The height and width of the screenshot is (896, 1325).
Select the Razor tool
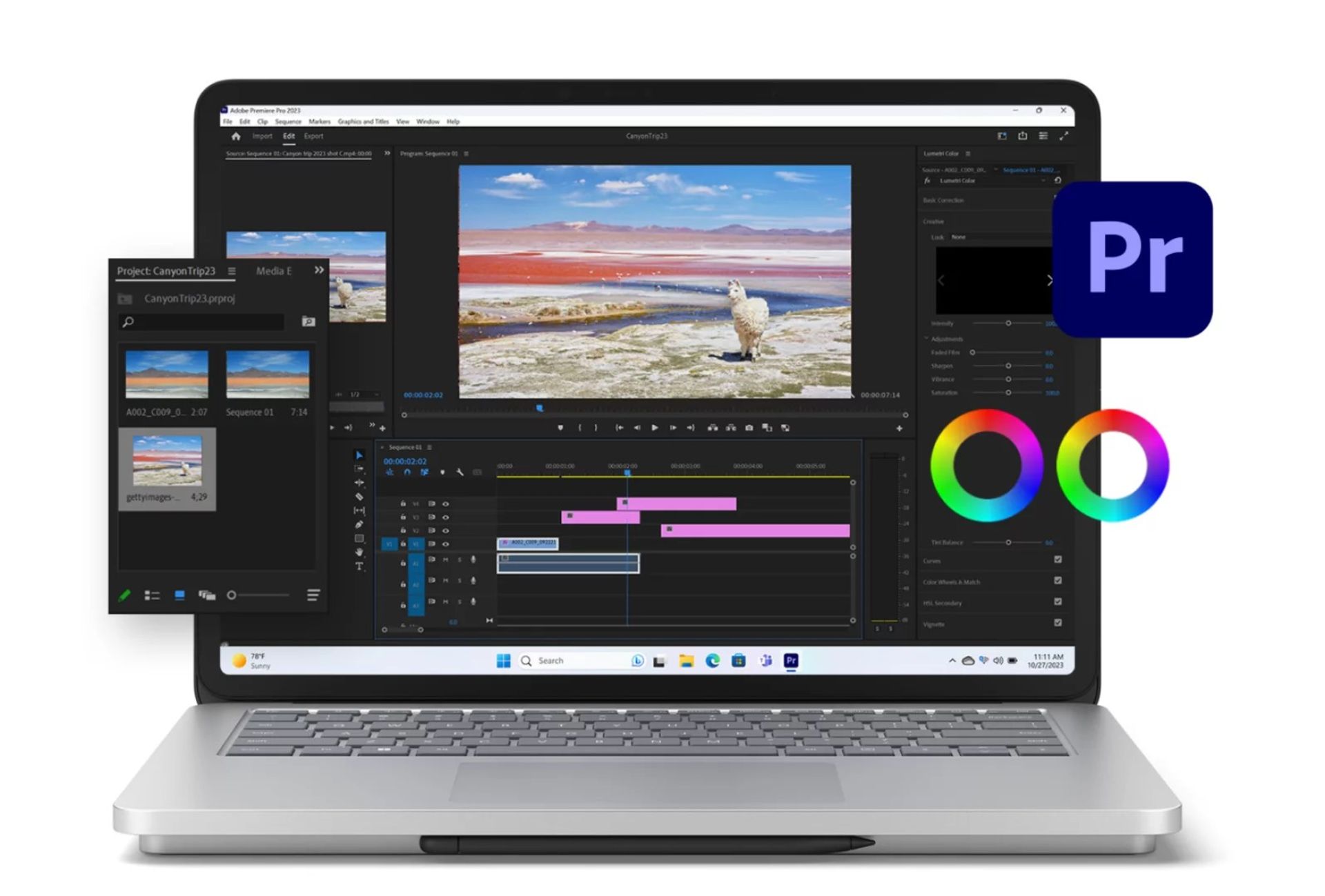359,497
